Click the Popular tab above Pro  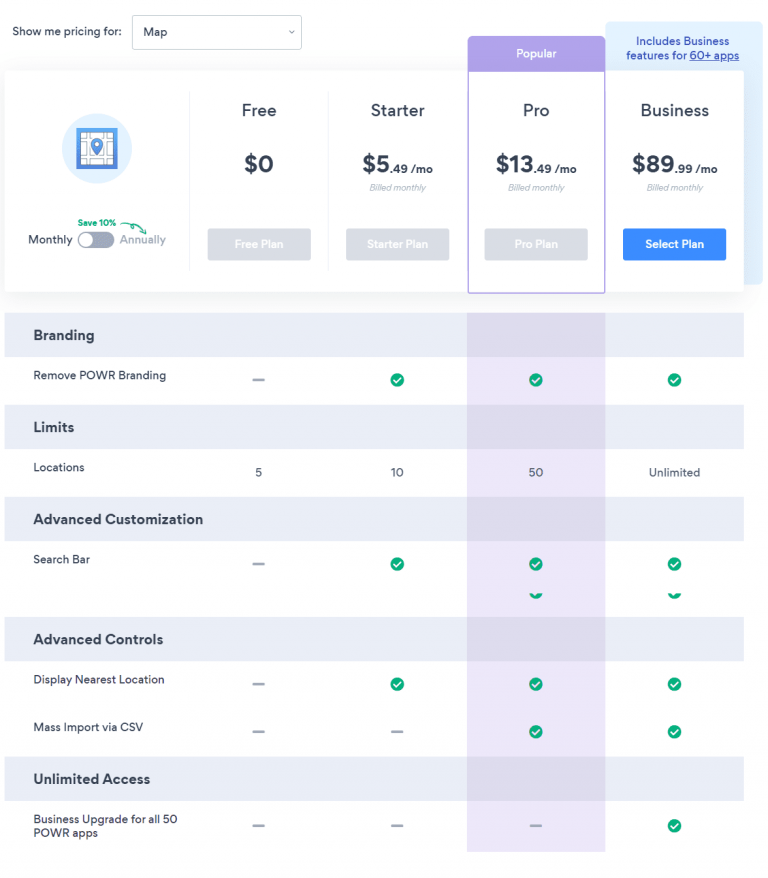pyautogui.click(x=536, y=54)
